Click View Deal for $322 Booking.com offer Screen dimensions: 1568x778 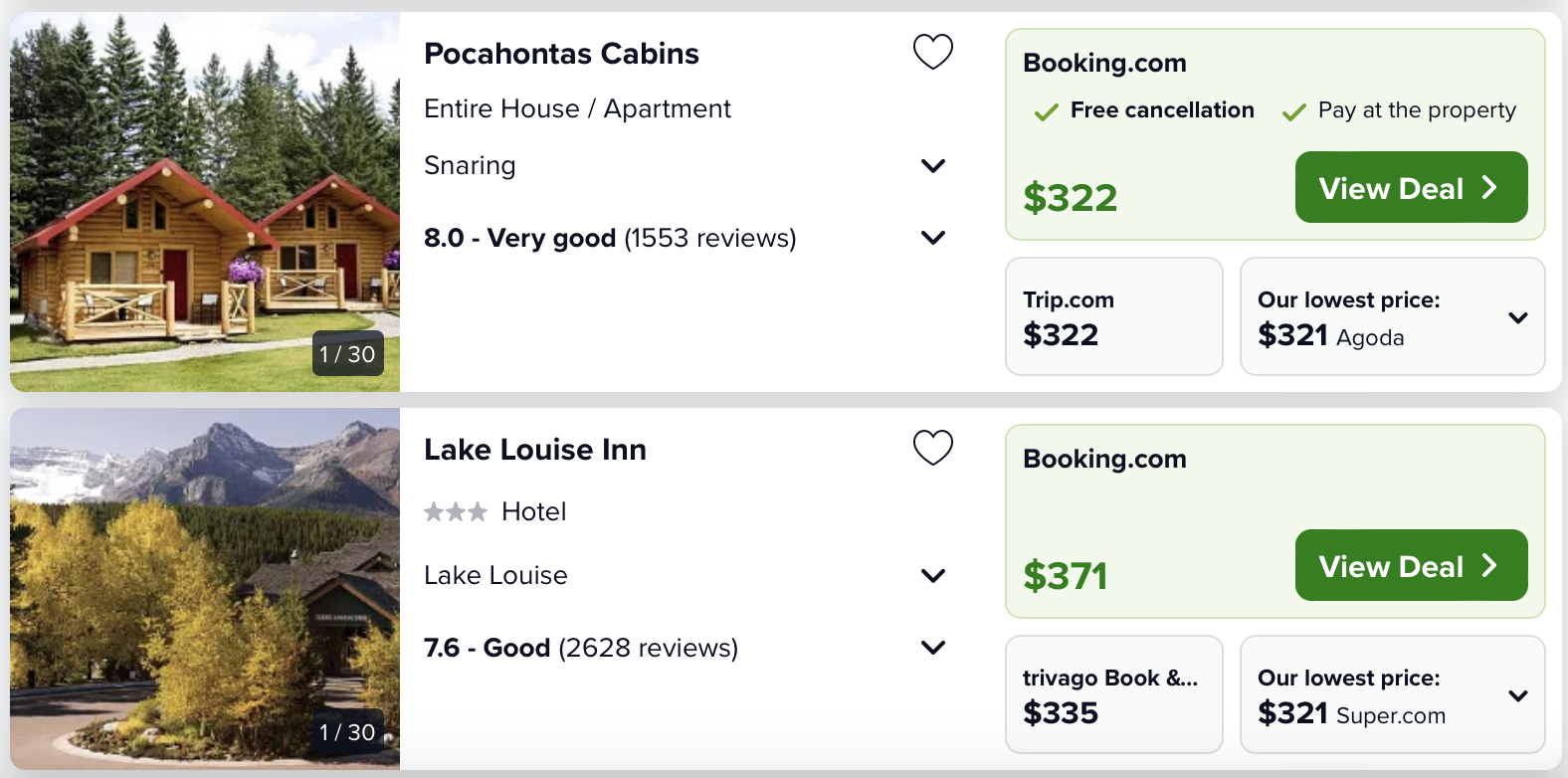coord(1411,188)
